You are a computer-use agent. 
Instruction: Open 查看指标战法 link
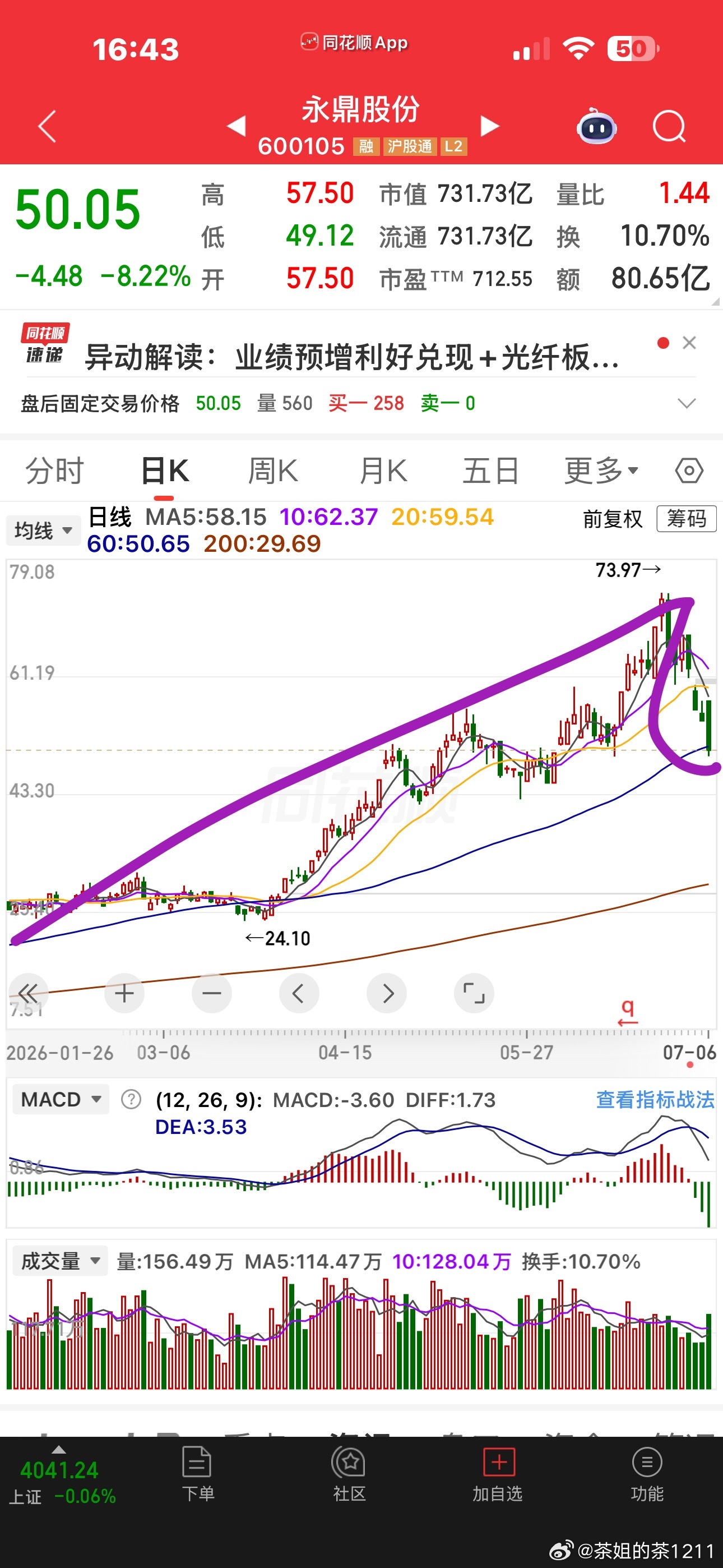coord(655,1099)
